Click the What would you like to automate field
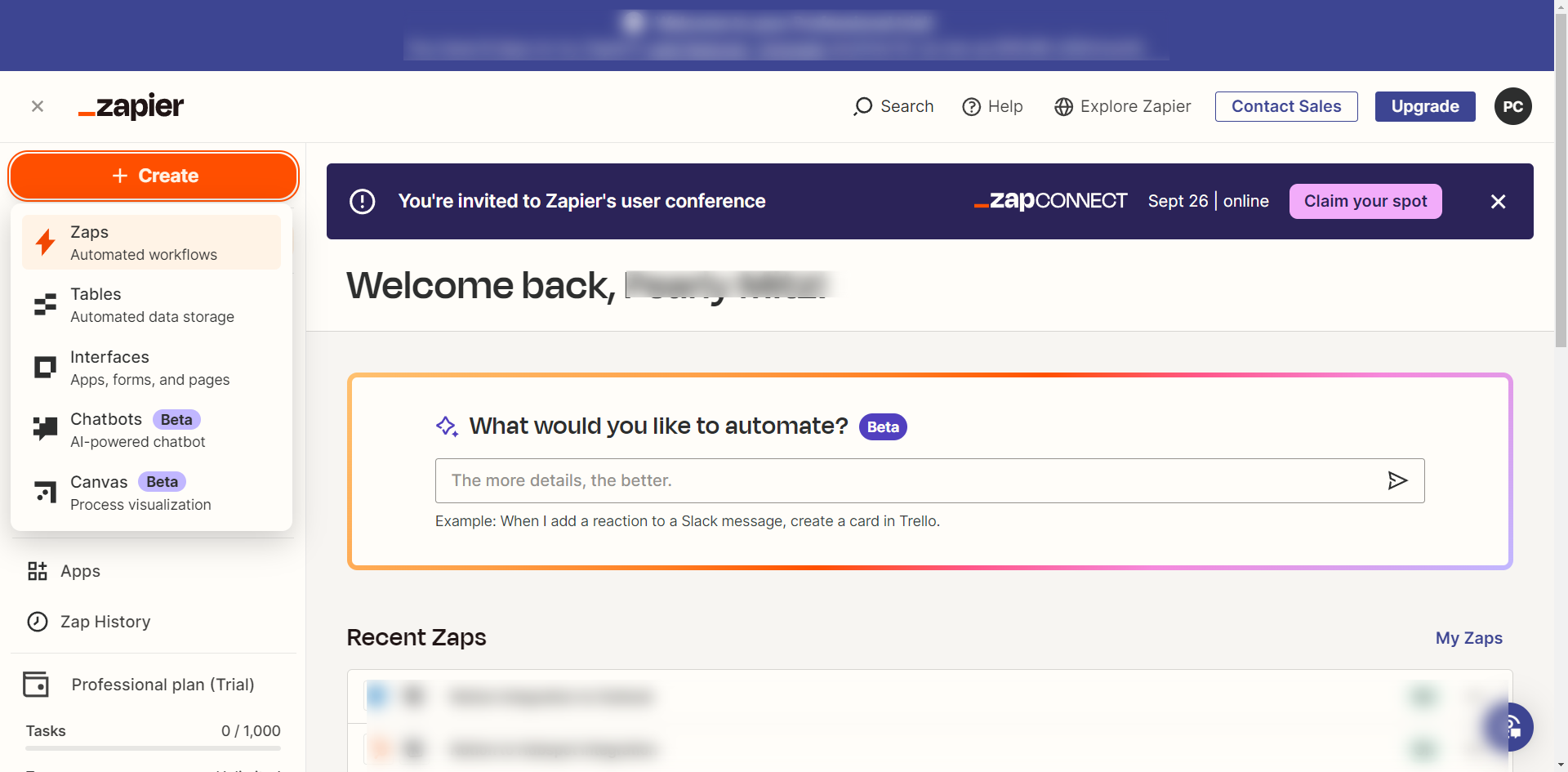Screen dimensions: 1568x772 [x=906, y=480]
